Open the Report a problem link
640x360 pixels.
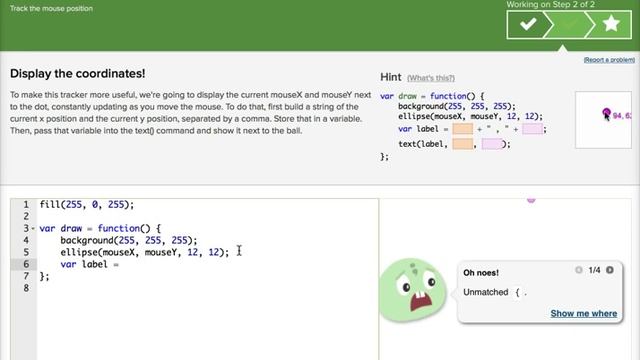[x=609, y=60]
